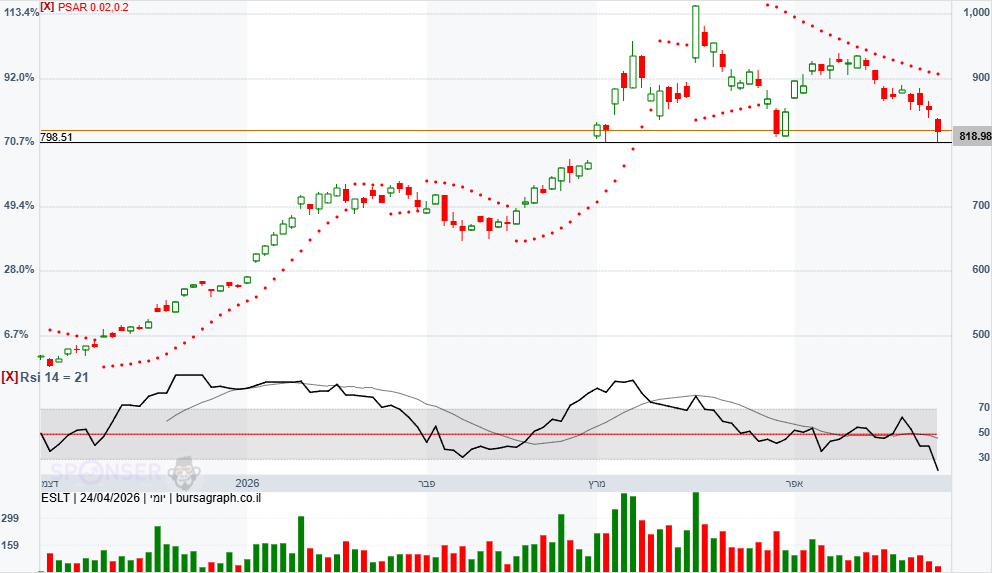Click the 1,000 price axis label
Viewport: 992px width, 573px height.
[x=974, y=13]
